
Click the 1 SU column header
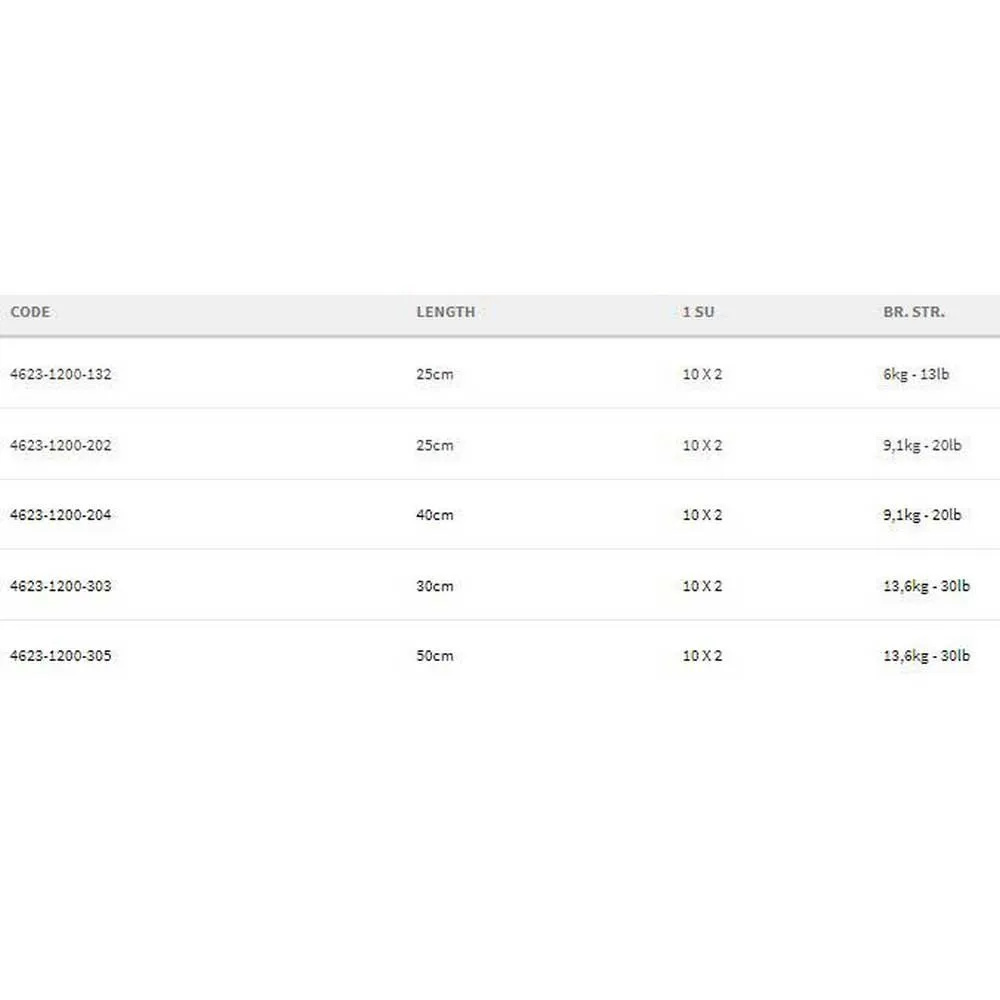(698, 312)
